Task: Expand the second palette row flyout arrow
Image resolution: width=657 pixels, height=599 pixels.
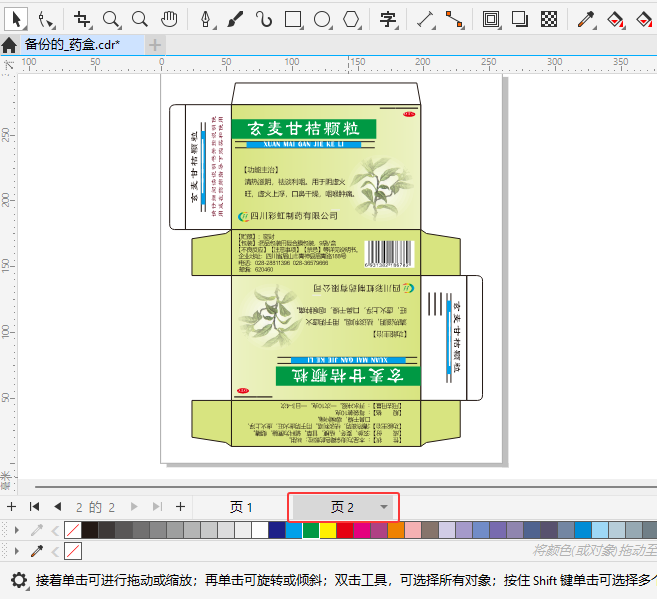Action: (x=17, y=551)
